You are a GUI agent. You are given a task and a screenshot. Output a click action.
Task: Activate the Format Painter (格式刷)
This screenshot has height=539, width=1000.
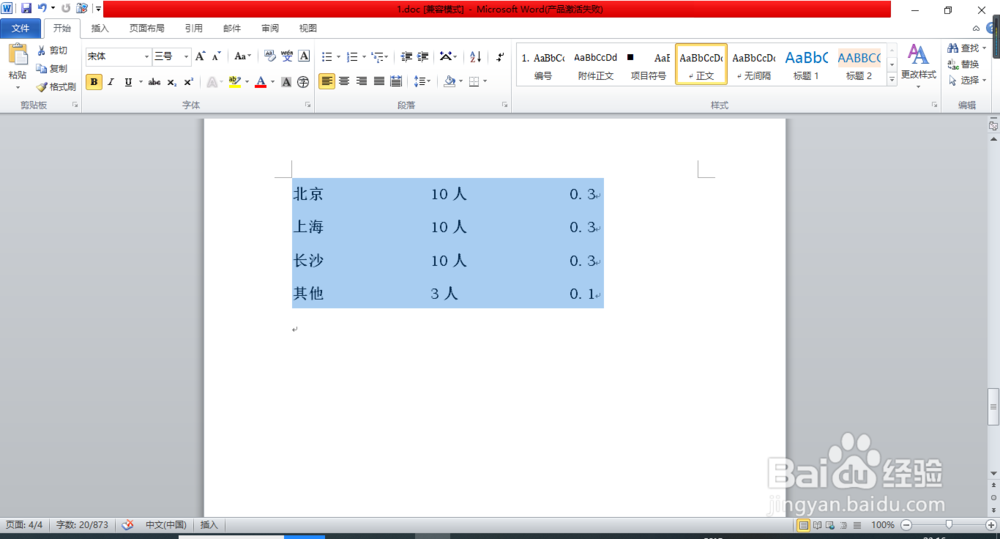pyautogui.click(x=55, y=87)
